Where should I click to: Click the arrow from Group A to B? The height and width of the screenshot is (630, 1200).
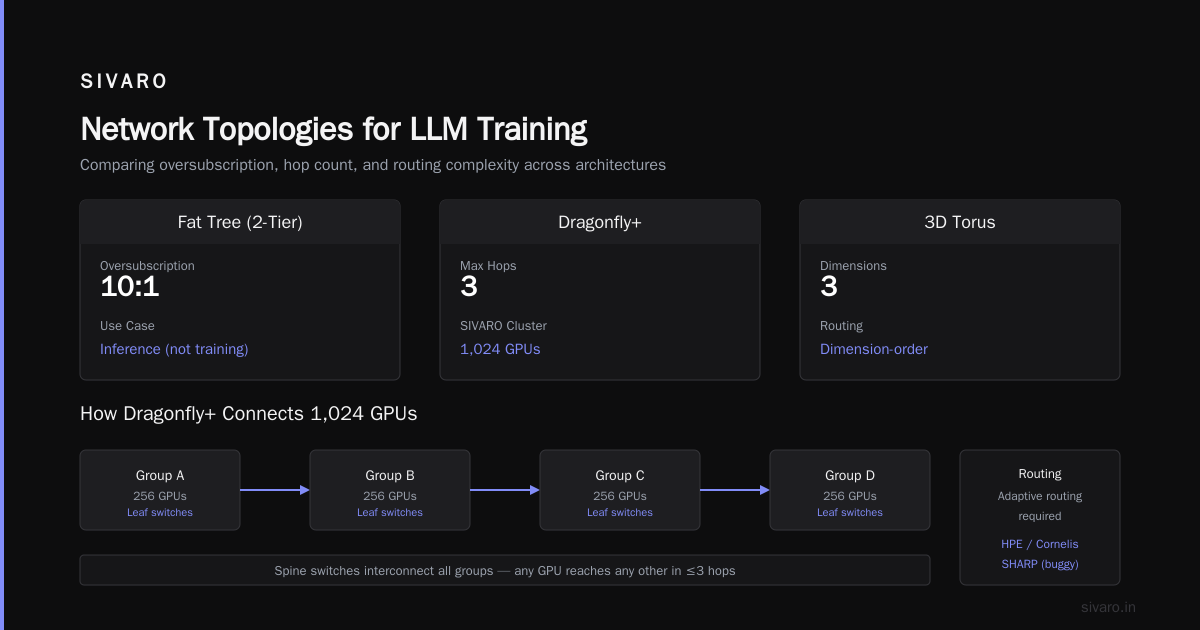tap(275, 490)
